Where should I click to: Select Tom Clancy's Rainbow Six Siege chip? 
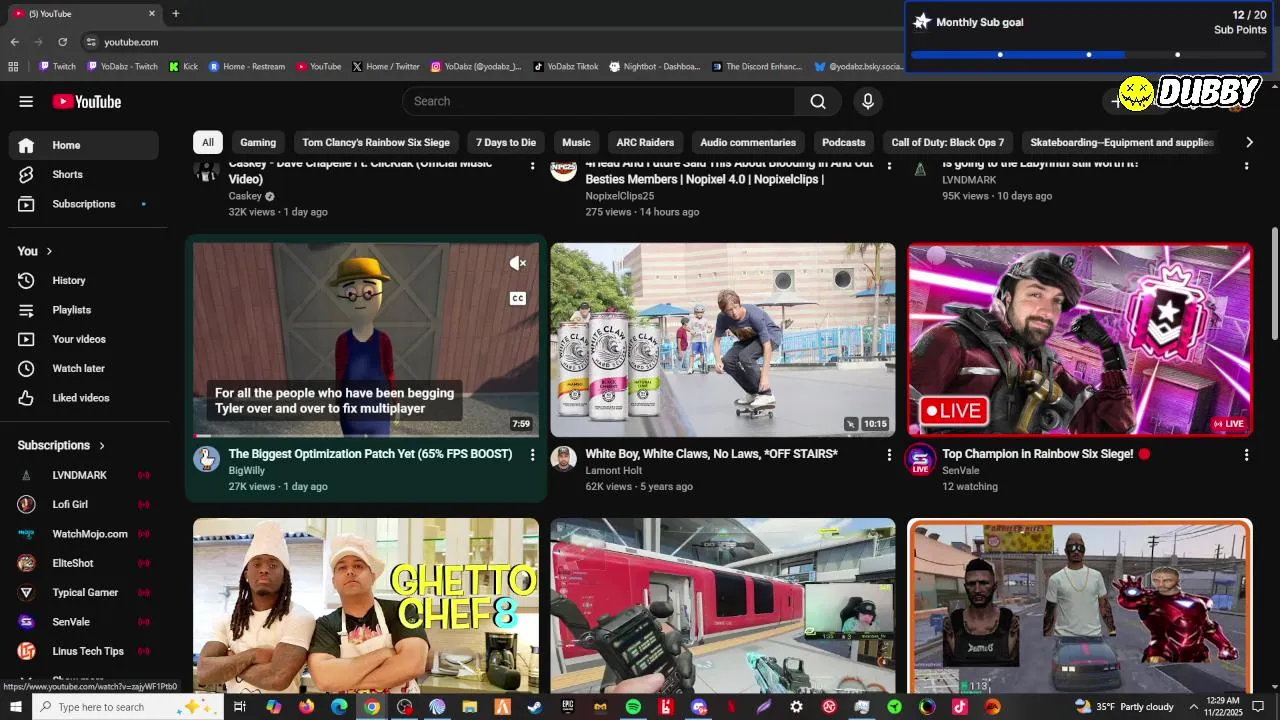click(x=376, y=142)
